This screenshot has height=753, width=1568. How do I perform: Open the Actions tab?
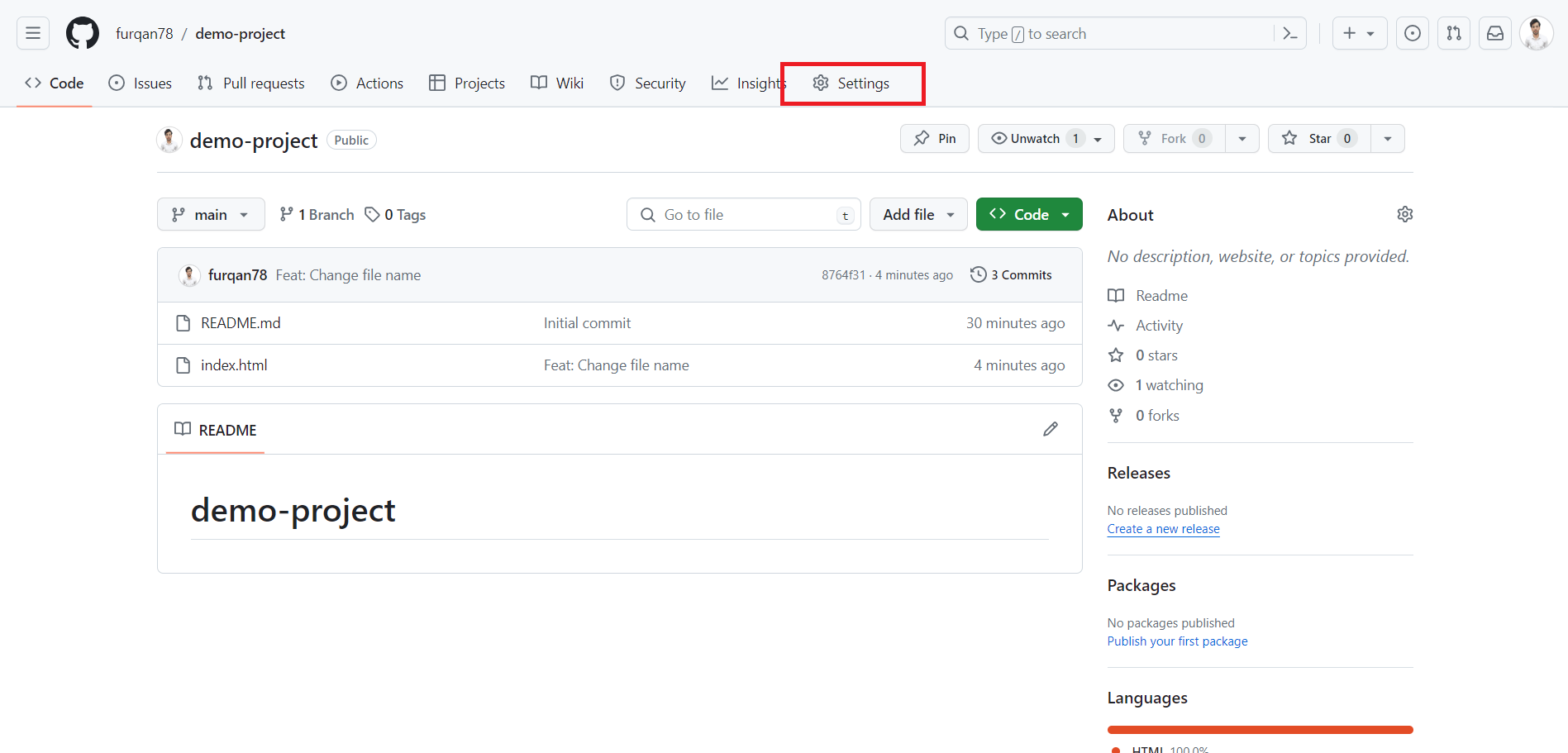[368, 83]
